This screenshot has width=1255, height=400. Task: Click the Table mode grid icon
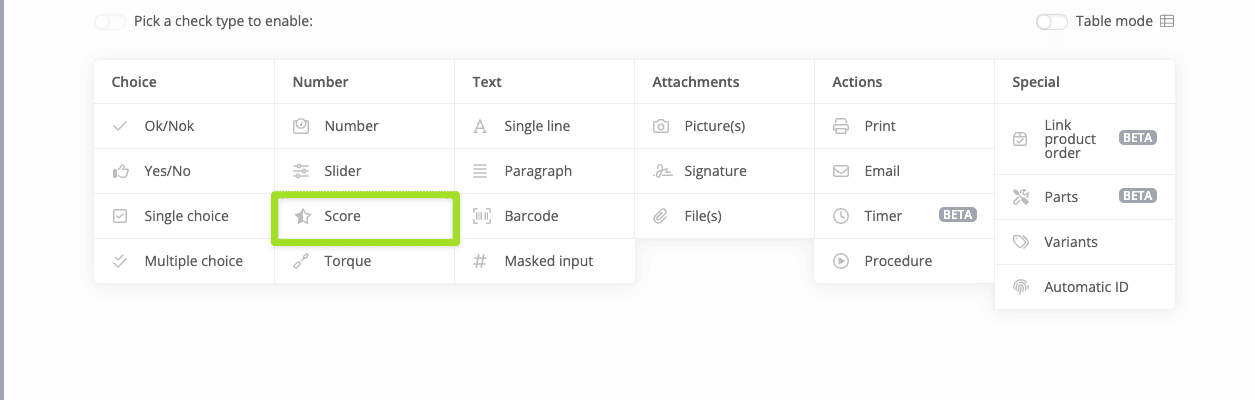point(1167,21)
